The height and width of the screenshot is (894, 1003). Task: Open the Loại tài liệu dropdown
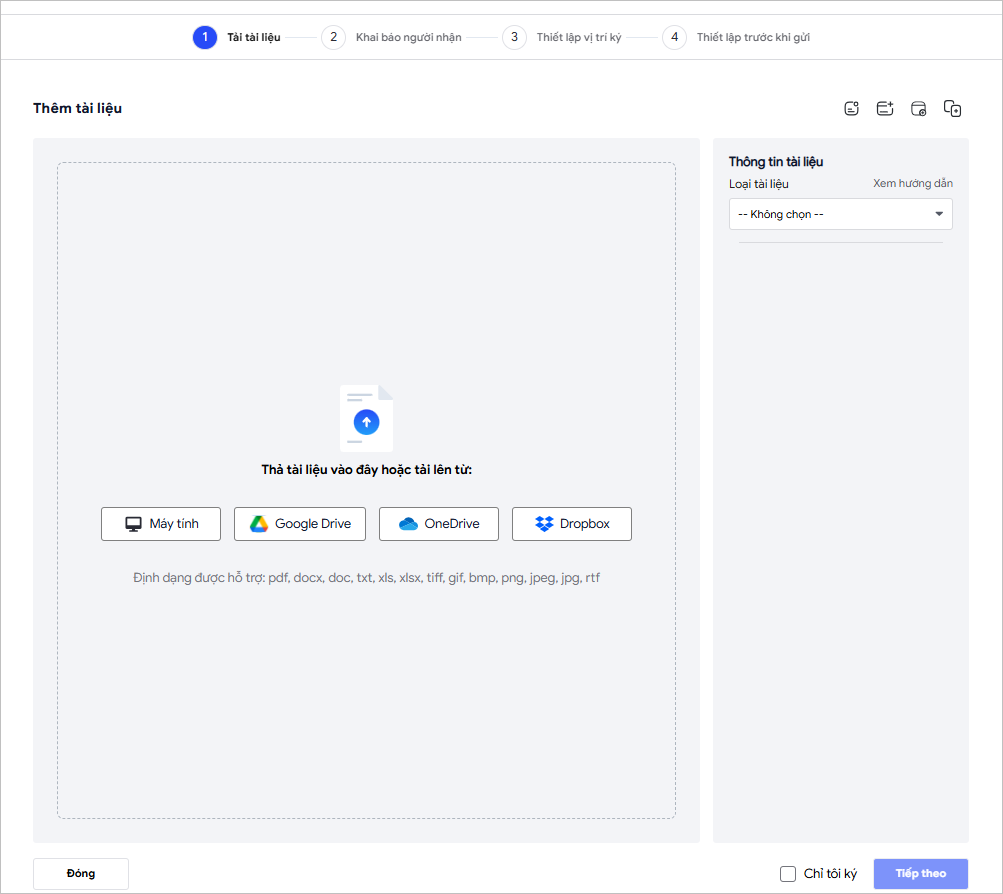click(840, 214)
